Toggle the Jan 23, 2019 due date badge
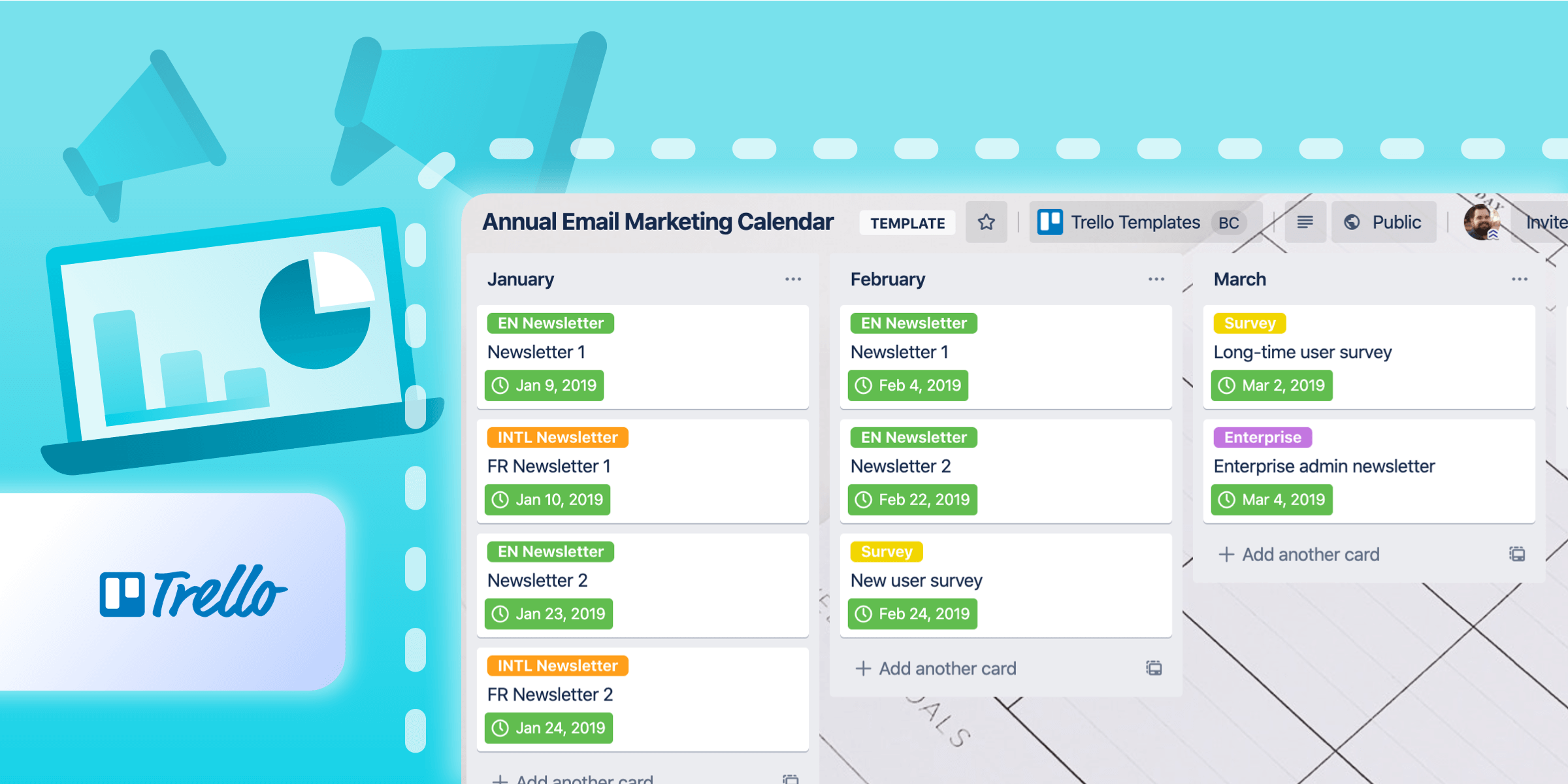The image size is (1568, 784). [x=549, y=614]
